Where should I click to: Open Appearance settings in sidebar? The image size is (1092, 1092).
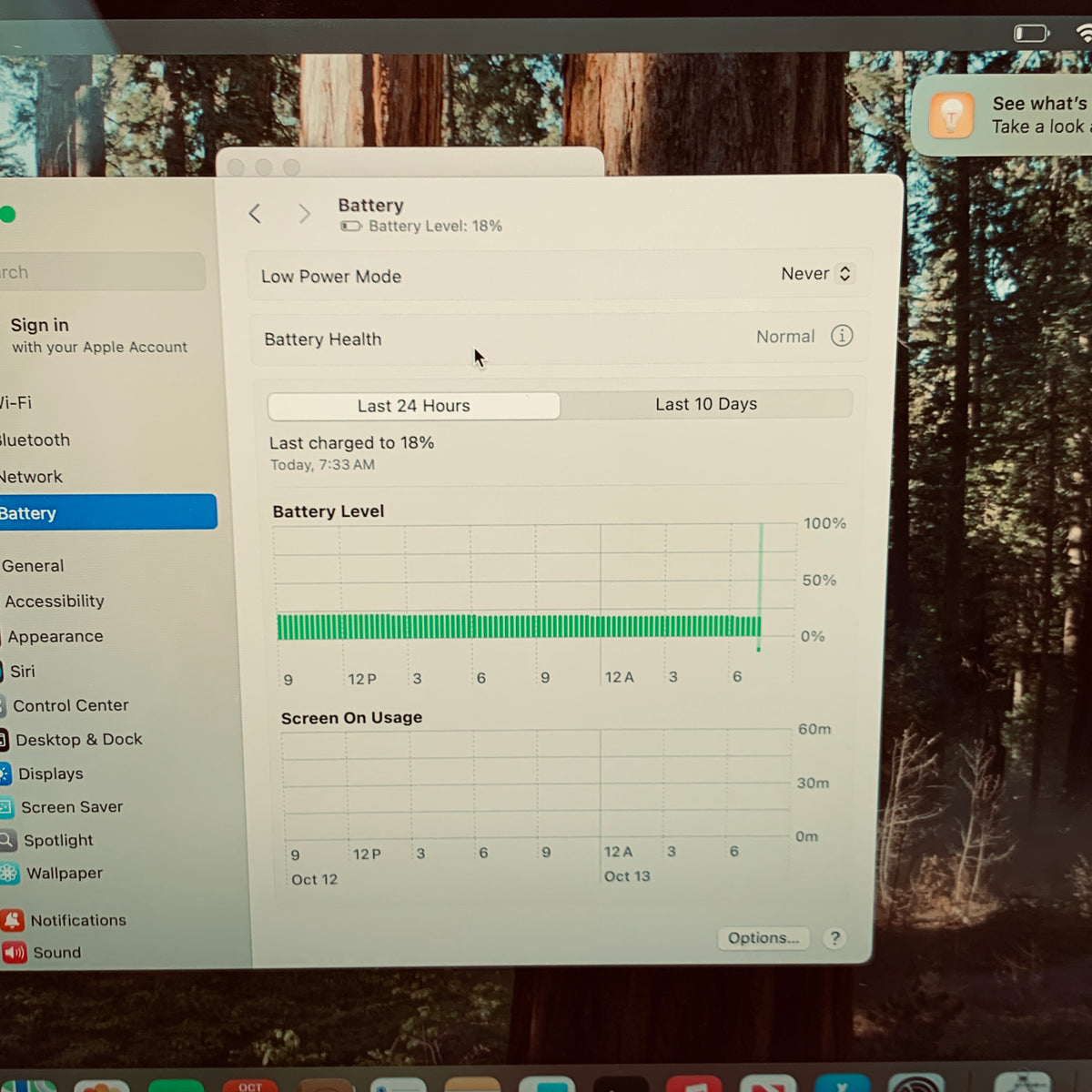tap(53, 637)
